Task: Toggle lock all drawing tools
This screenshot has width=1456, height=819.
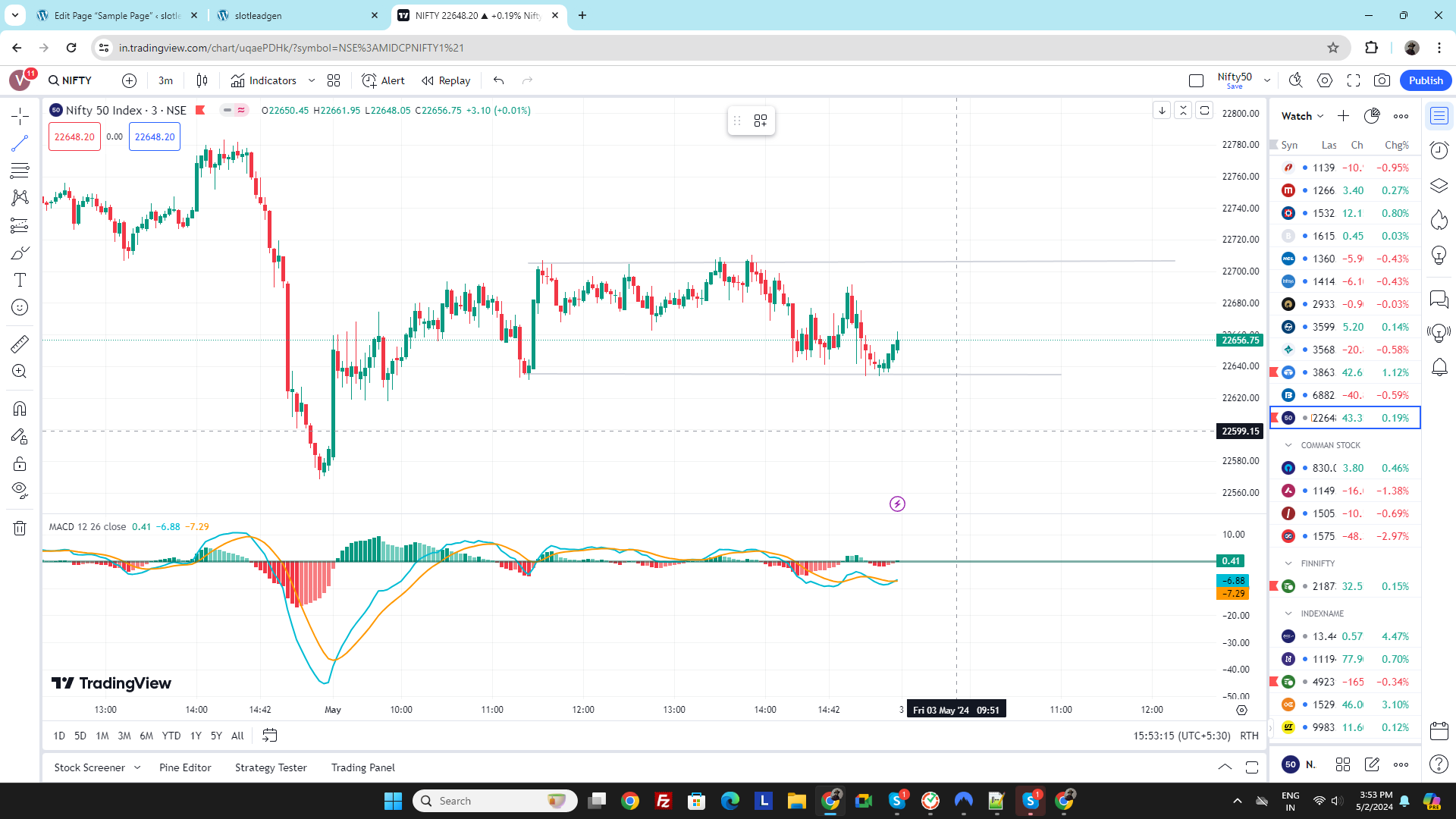Action: point(20,464)
